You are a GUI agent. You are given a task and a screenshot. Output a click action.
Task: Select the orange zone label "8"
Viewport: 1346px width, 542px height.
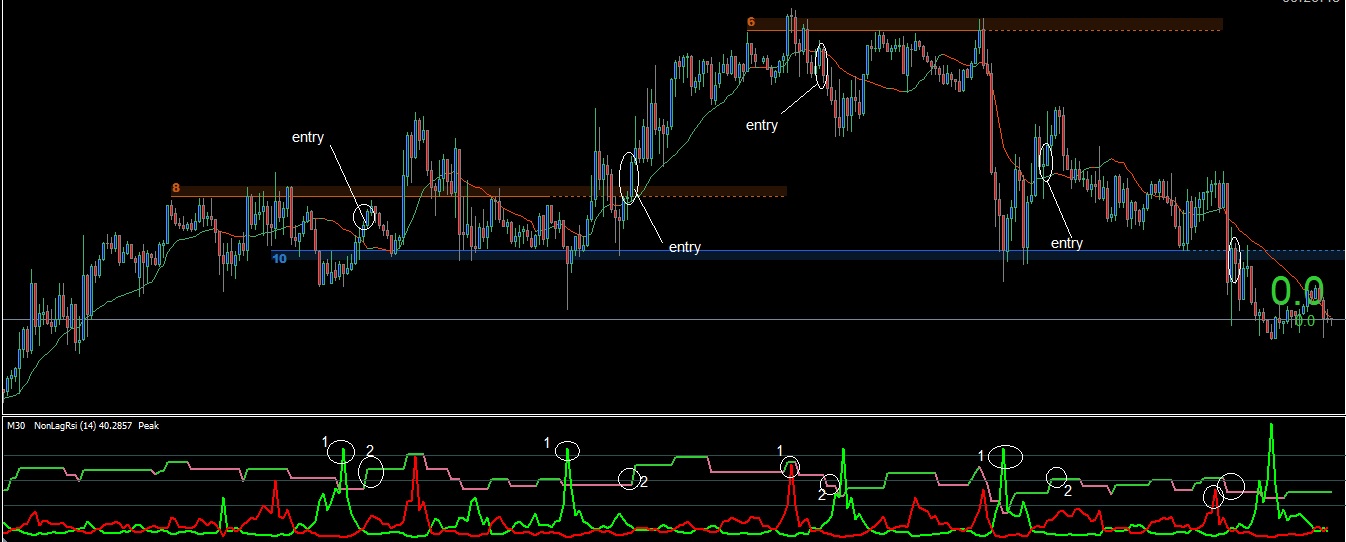[x=176, y=187]
